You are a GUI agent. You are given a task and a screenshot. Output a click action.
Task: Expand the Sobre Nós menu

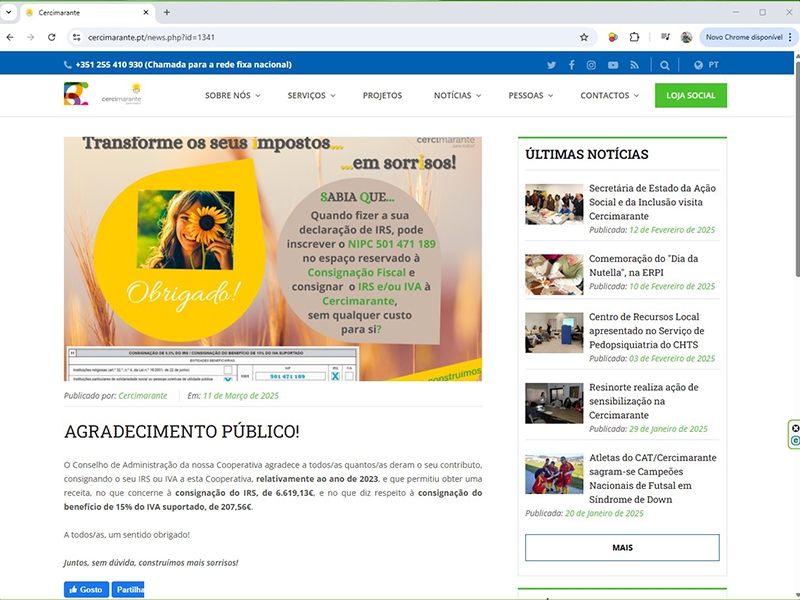tap(233, 95)
